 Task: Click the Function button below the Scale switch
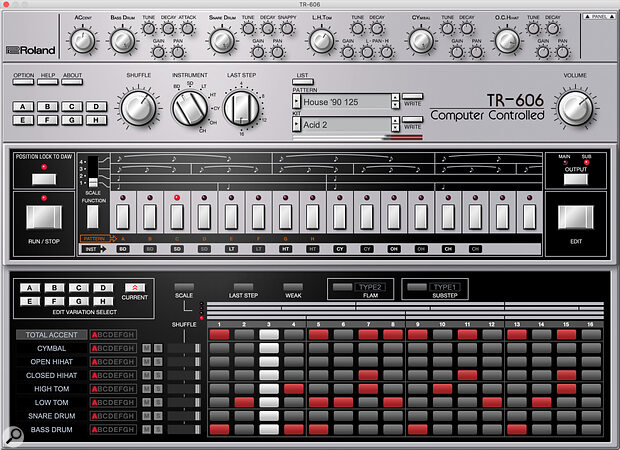tap(93, 217)
